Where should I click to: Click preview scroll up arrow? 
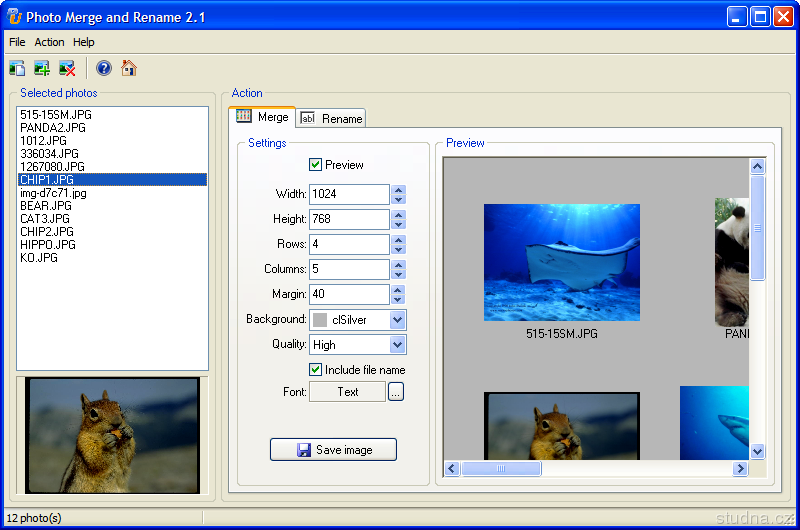click(758, 166)
